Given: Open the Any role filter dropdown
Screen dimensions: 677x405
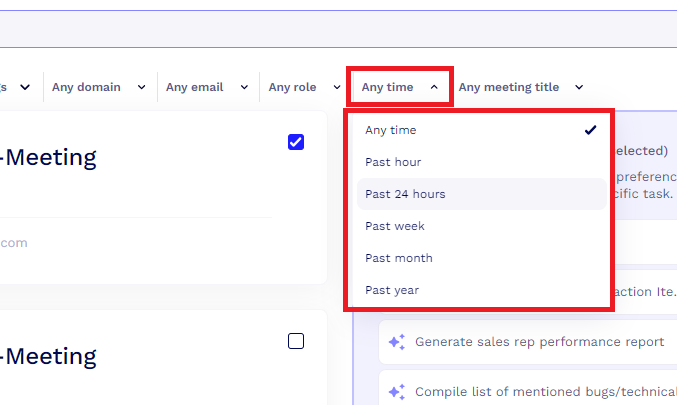Looking at the screenshot, I should pyautogui.click(x=304, y=87).
